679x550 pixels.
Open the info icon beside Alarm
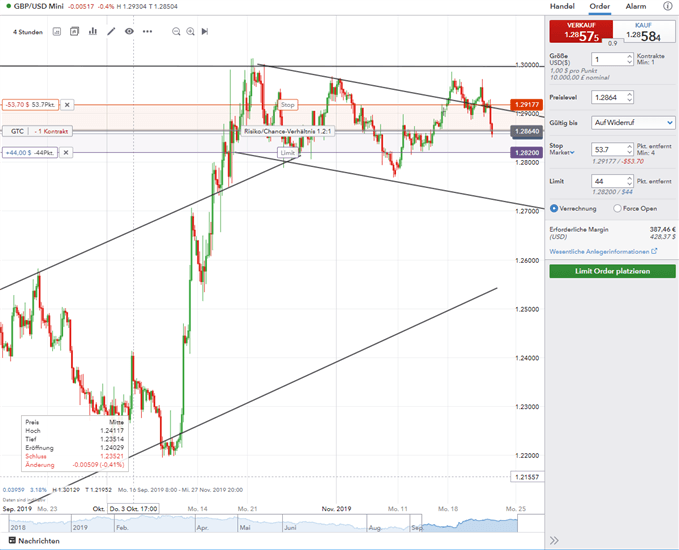(x=667, y=6)
